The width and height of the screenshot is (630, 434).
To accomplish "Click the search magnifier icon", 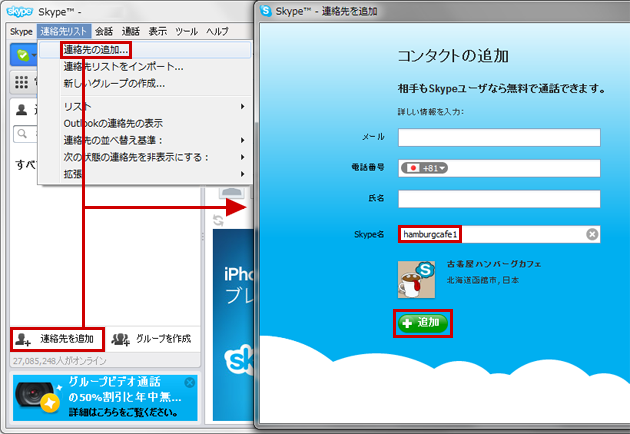I will [22, 133].
